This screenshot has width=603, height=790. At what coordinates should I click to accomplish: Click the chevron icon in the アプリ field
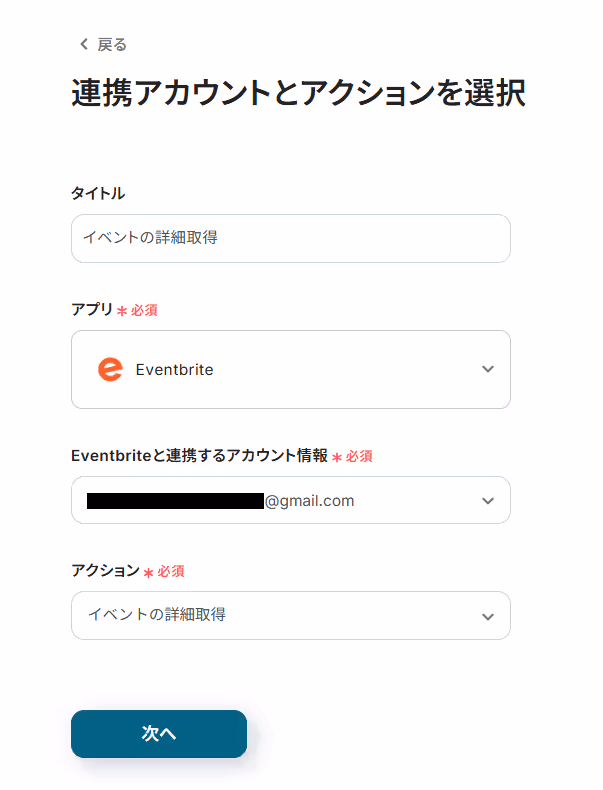point(488,369)
